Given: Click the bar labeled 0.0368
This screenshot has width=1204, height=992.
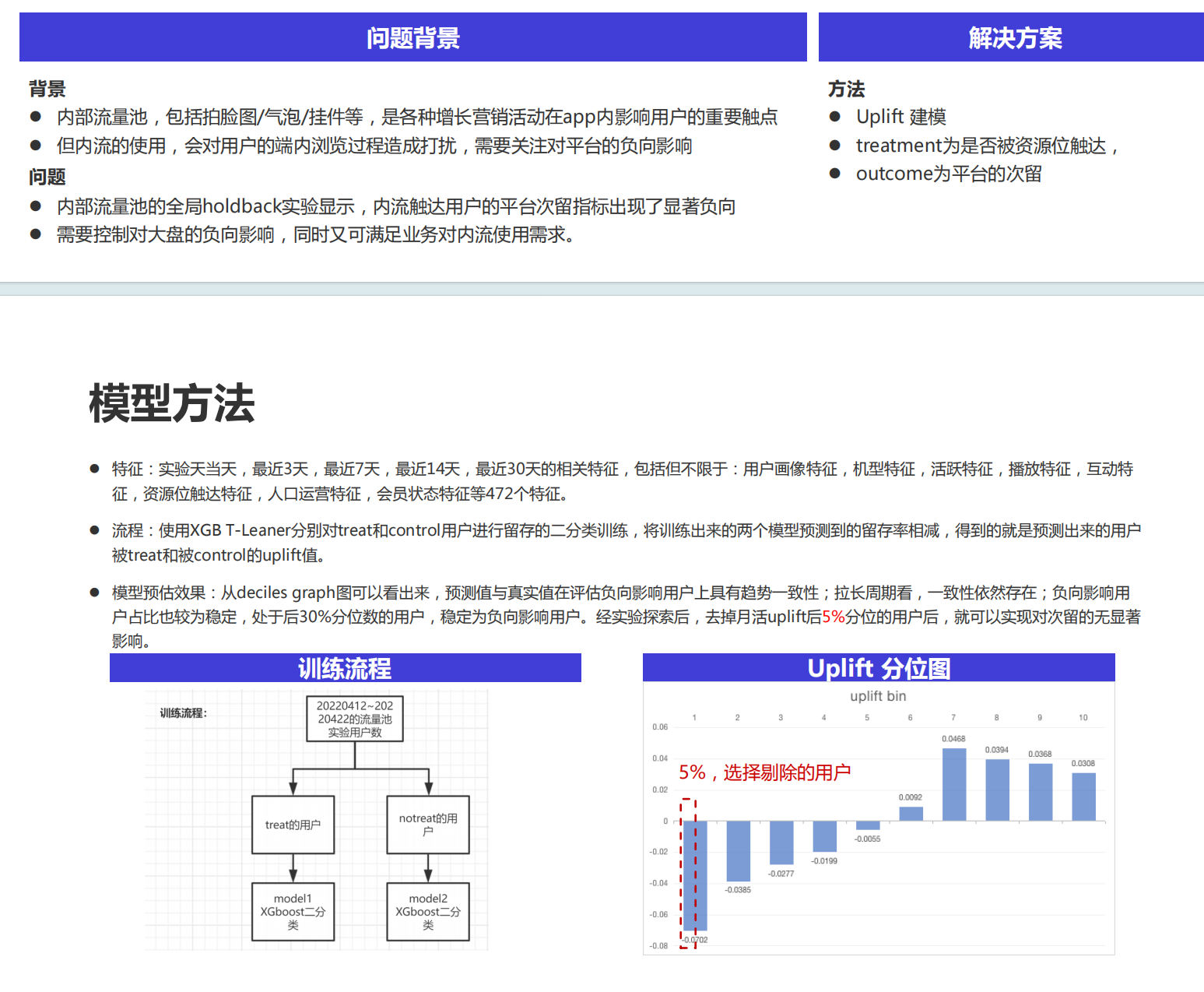Looking at the screenshot, I should tap(1041, 792).
